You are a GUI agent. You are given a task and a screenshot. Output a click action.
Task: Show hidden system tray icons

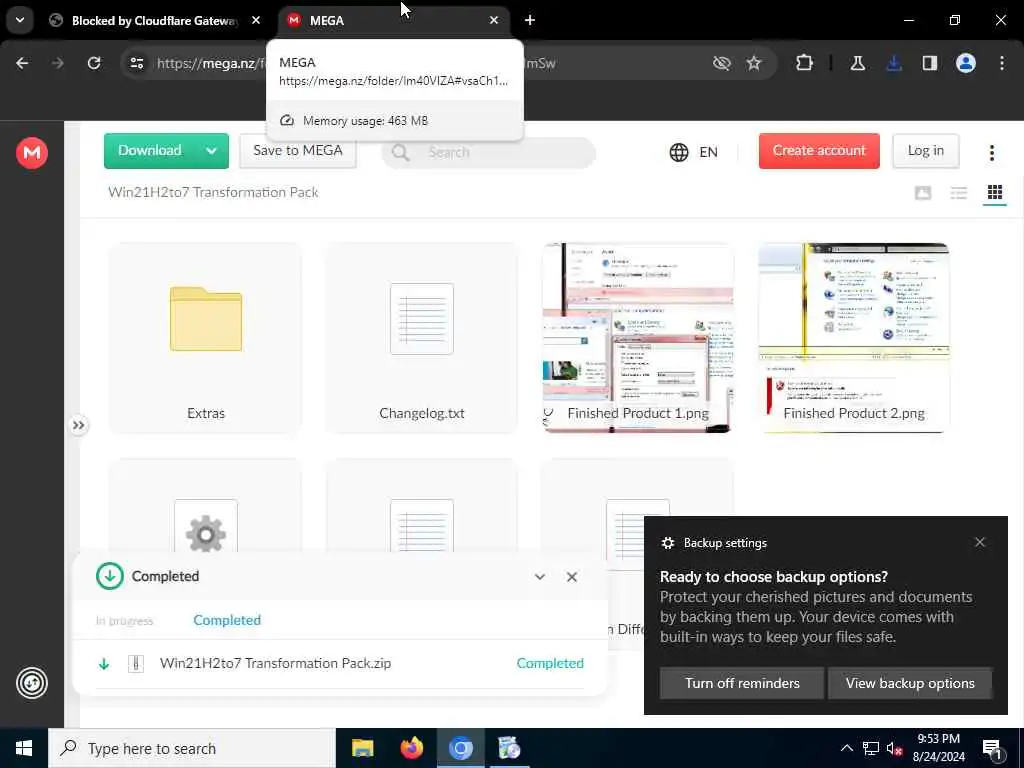(x=846, y=748)
